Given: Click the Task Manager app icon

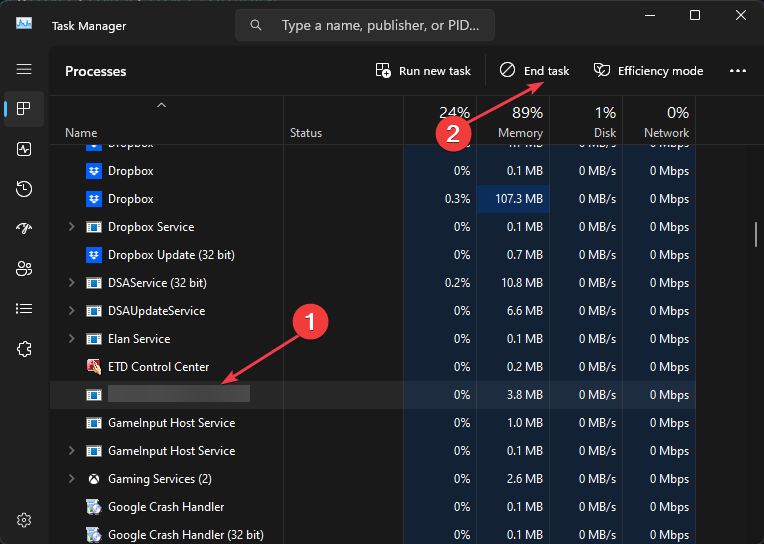Looking at the screenshot, I should click(24, 23).
